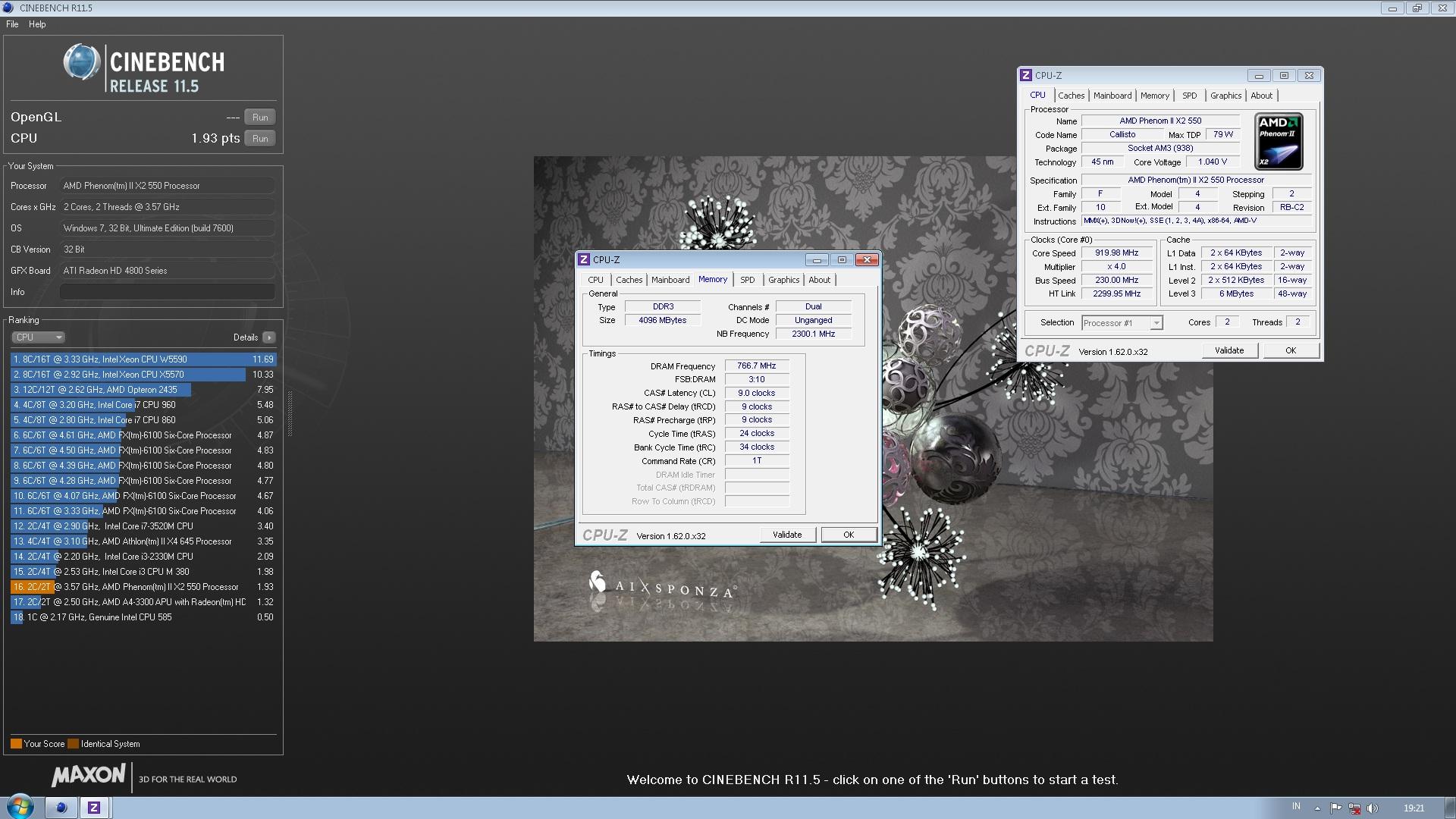Click the rendered Cinebench scene image

coord(873,399)
